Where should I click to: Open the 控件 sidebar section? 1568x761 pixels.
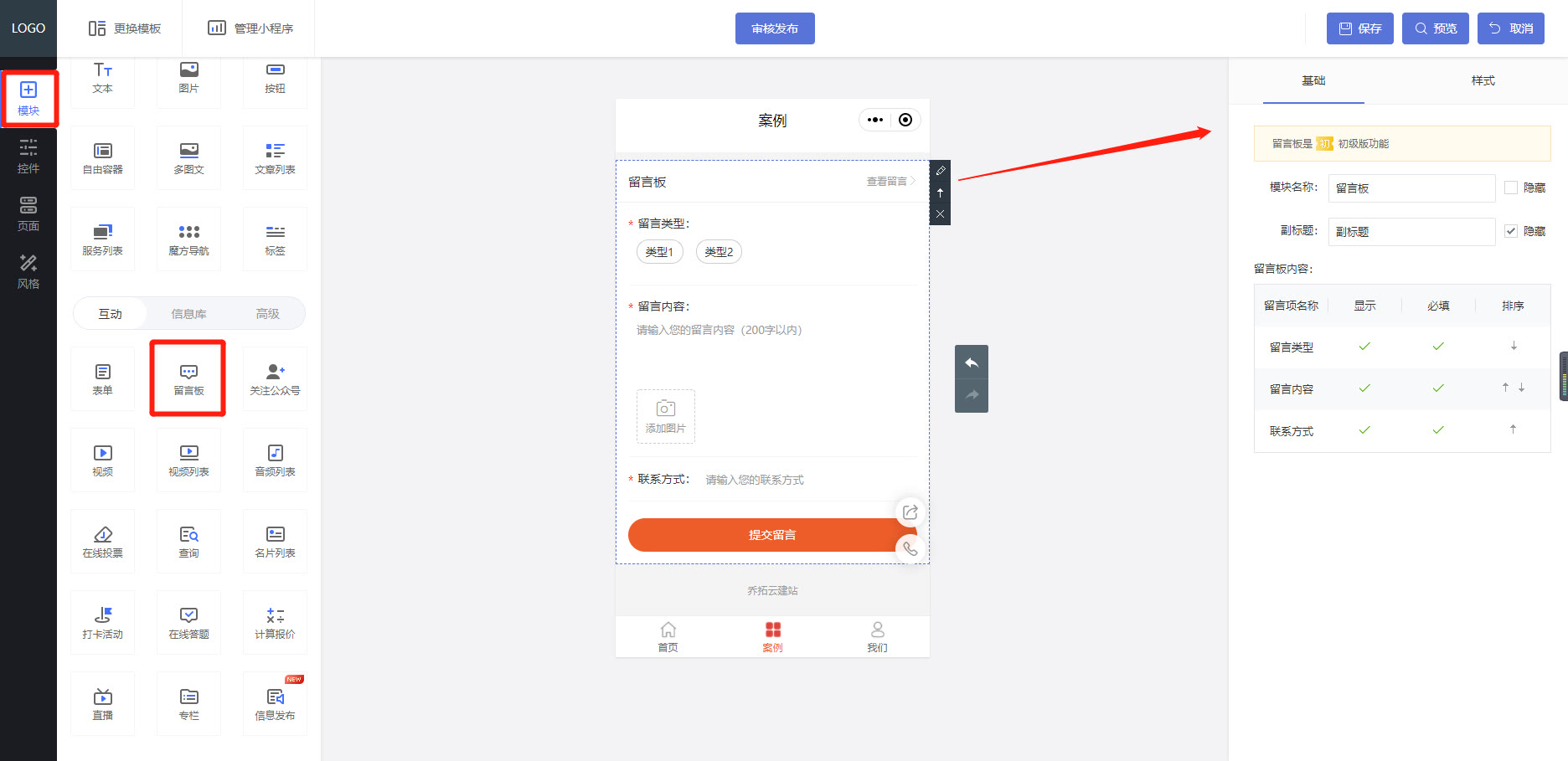[28, 157]
